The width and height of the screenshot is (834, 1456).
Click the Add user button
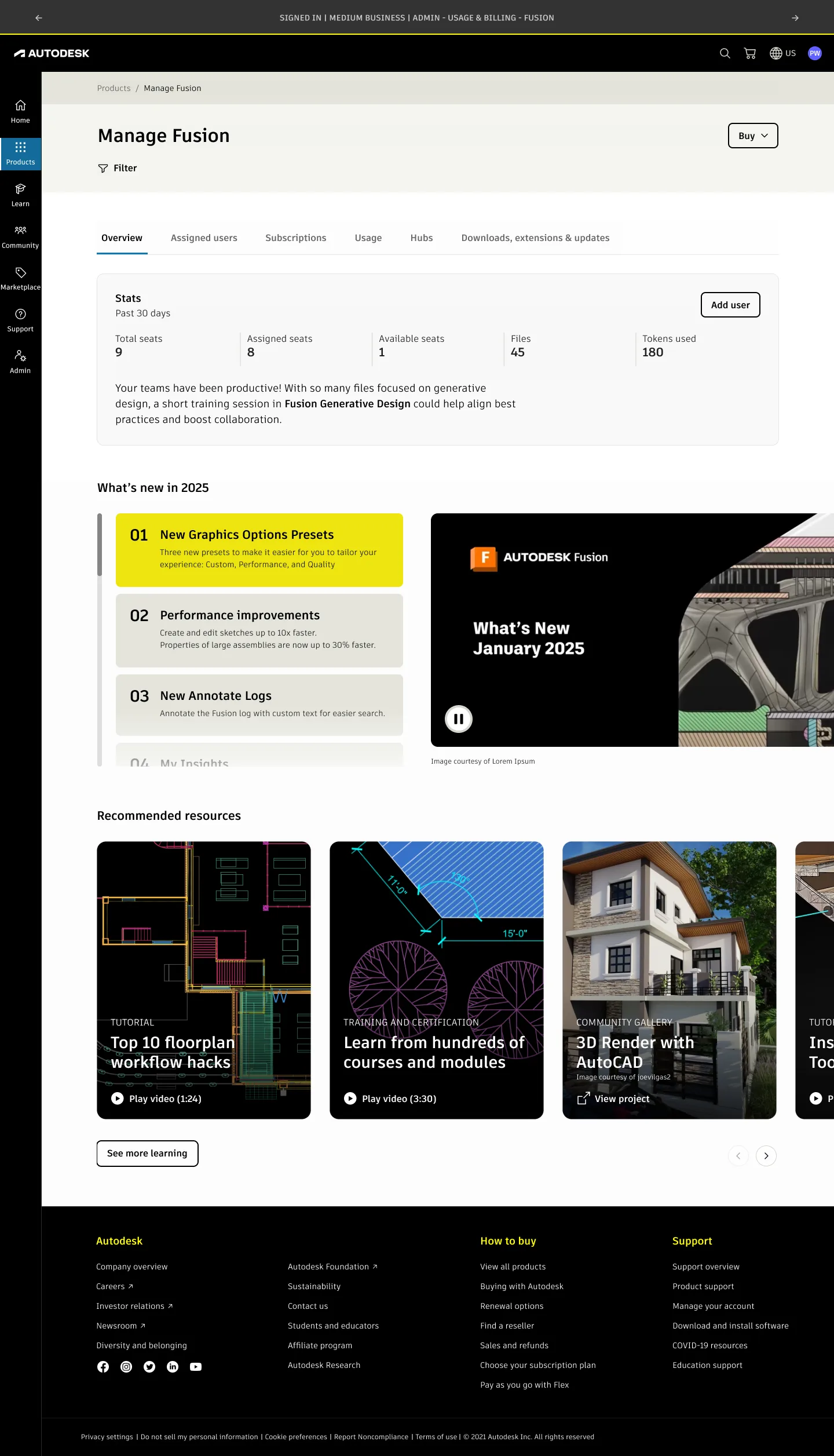pyautogui.click(x=730, y=305)
